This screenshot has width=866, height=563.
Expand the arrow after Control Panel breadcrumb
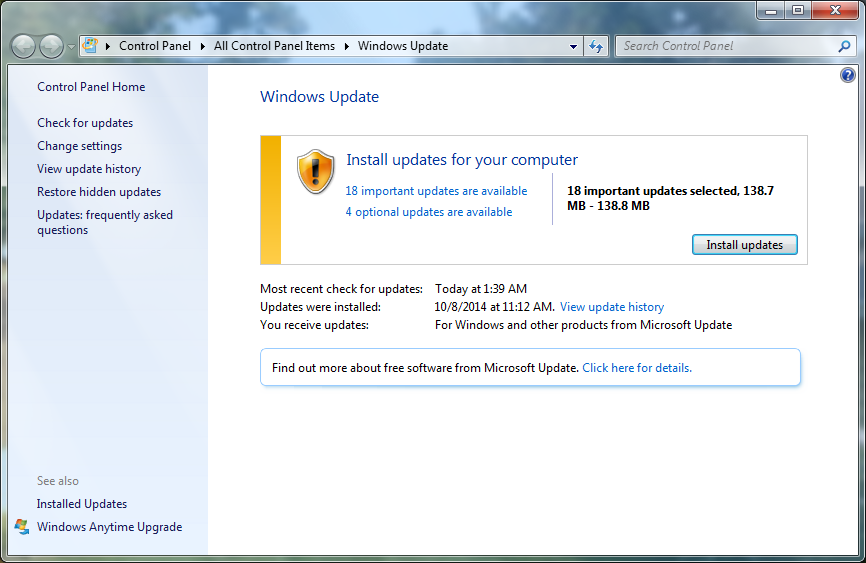(x=203, y=46)
